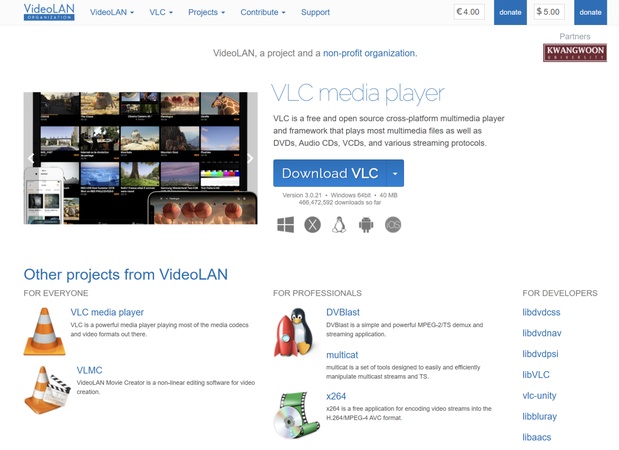Screen dimensions: 619x450
Task: Go to previous slide in screenshot carousel
Action: click(31, 159)
